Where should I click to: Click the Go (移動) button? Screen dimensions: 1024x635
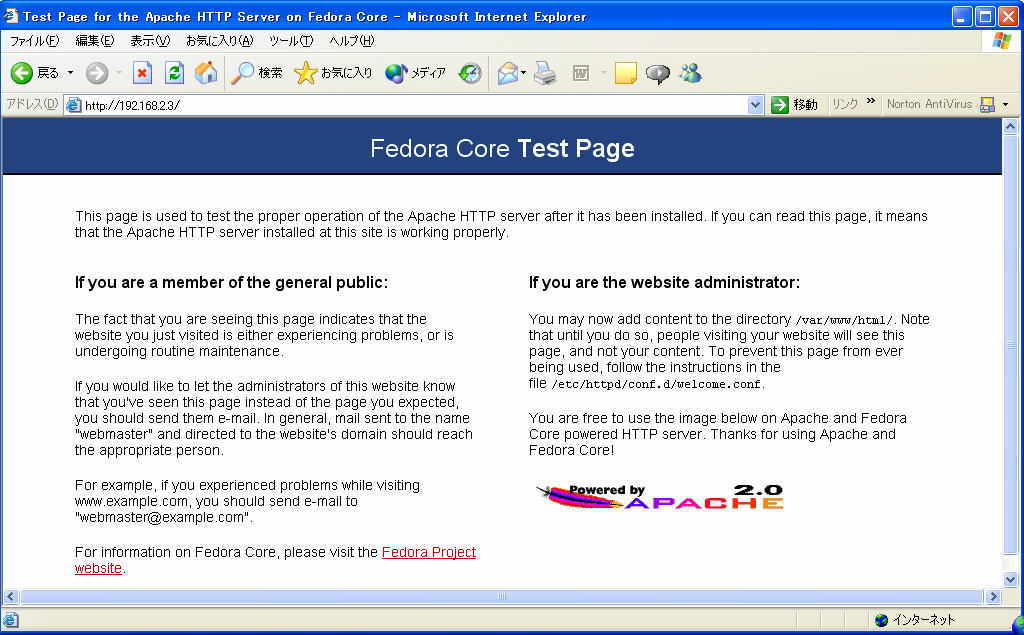pos(794,105)
